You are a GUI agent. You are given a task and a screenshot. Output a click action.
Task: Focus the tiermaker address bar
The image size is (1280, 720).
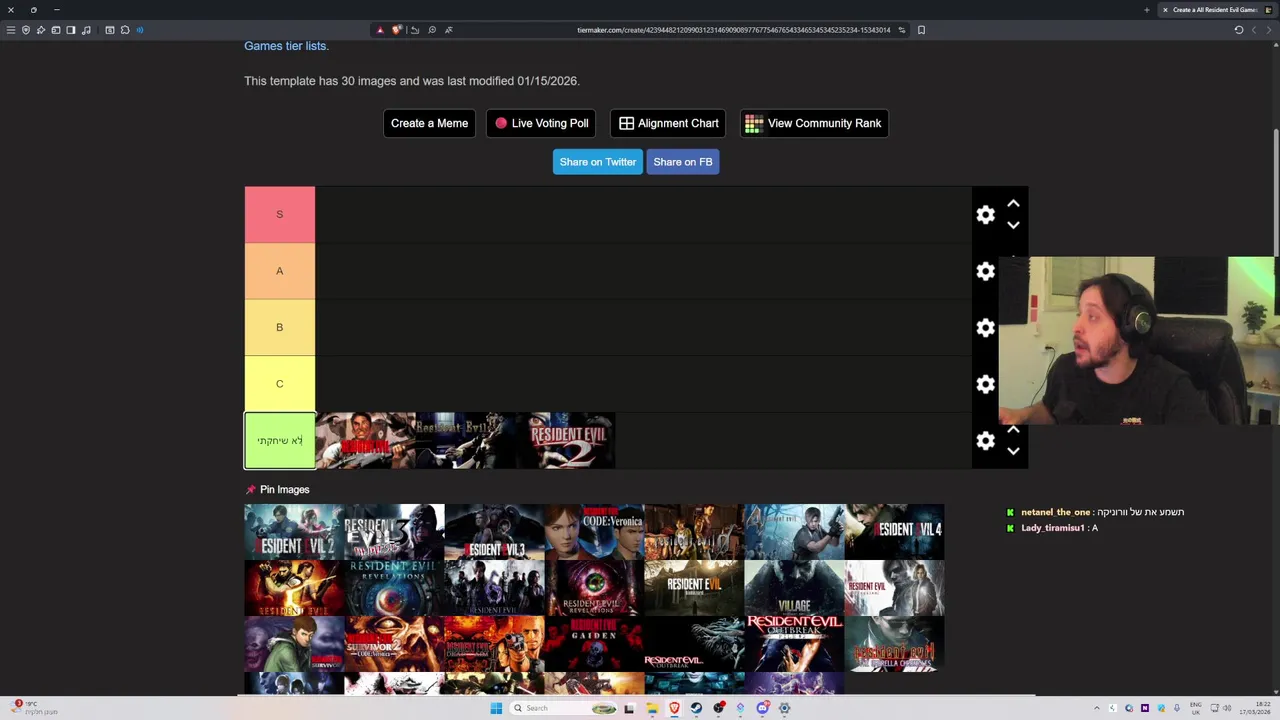[x=733, y=30]
